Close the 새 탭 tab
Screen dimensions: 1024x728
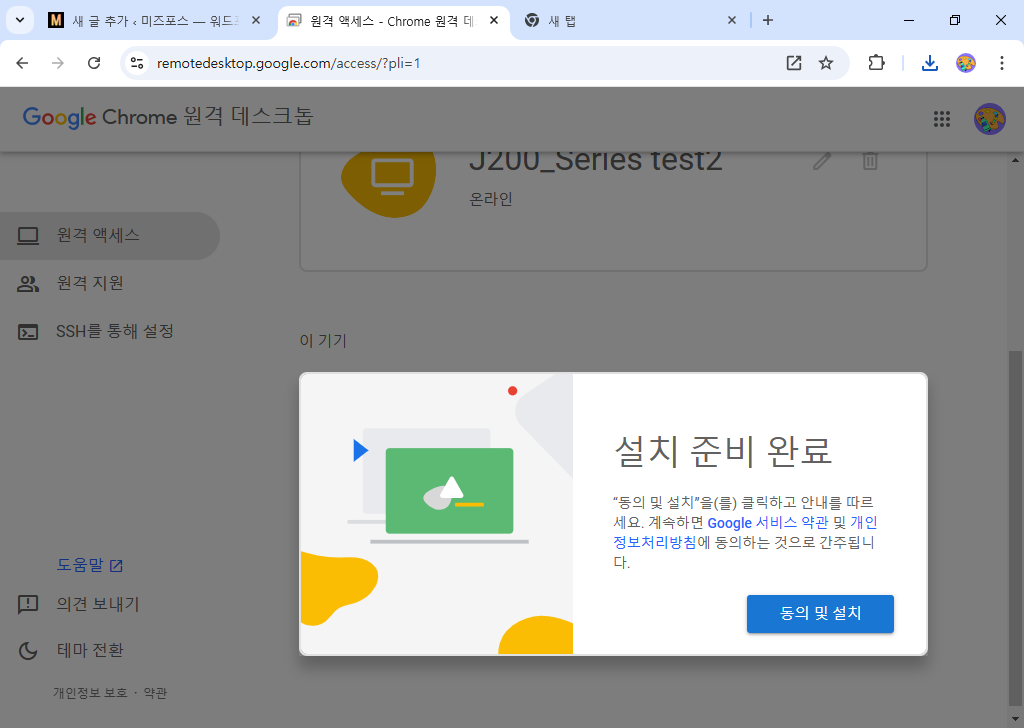[731, 21]
